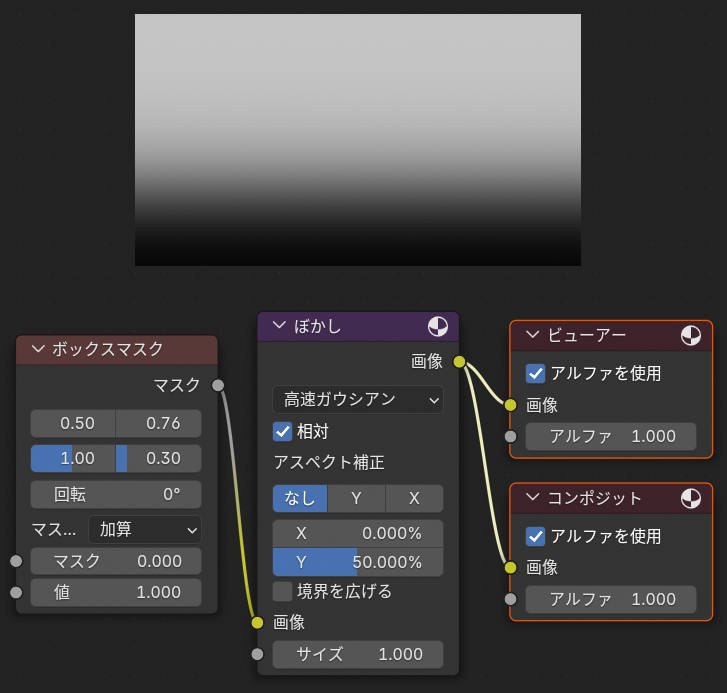Click the box mask Y position 0.76 field
Screen dimensions: 727x693
(159, 423)
